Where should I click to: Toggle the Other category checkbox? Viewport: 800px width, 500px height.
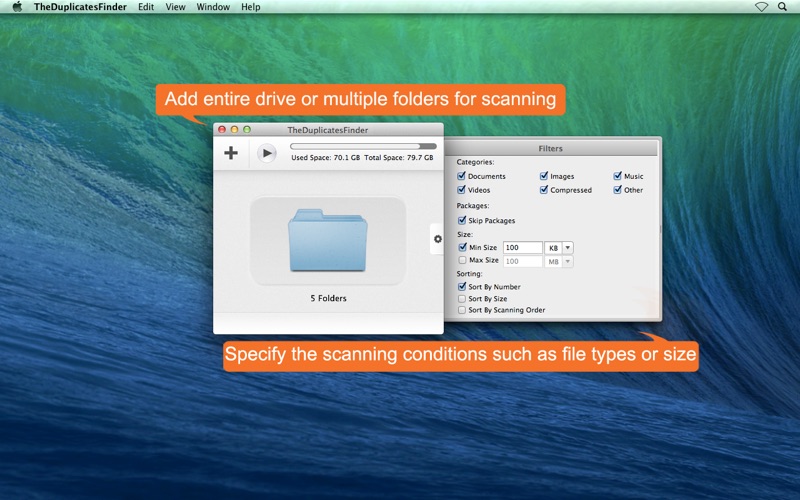tap(617, 190)
